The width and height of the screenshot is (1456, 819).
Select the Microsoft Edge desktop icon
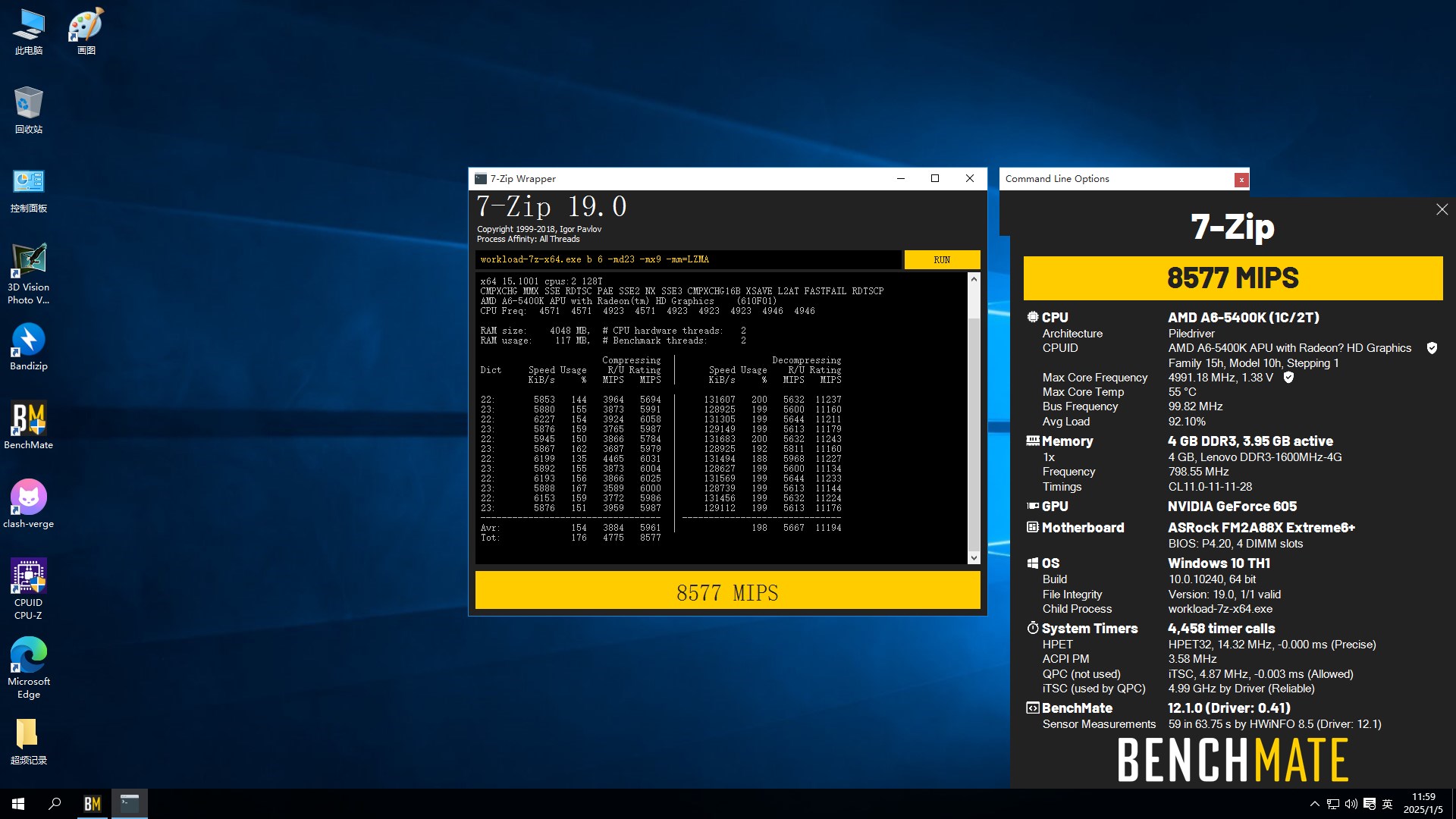29,669
